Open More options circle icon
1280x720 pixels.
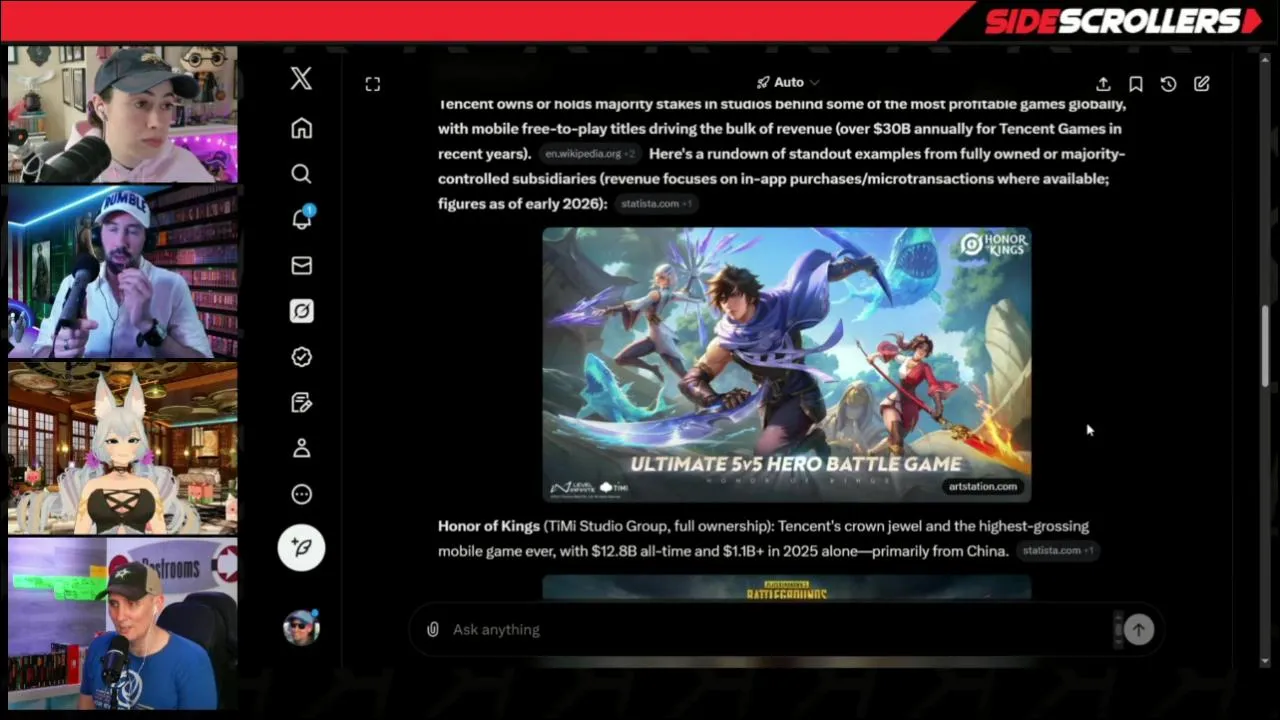301,494
